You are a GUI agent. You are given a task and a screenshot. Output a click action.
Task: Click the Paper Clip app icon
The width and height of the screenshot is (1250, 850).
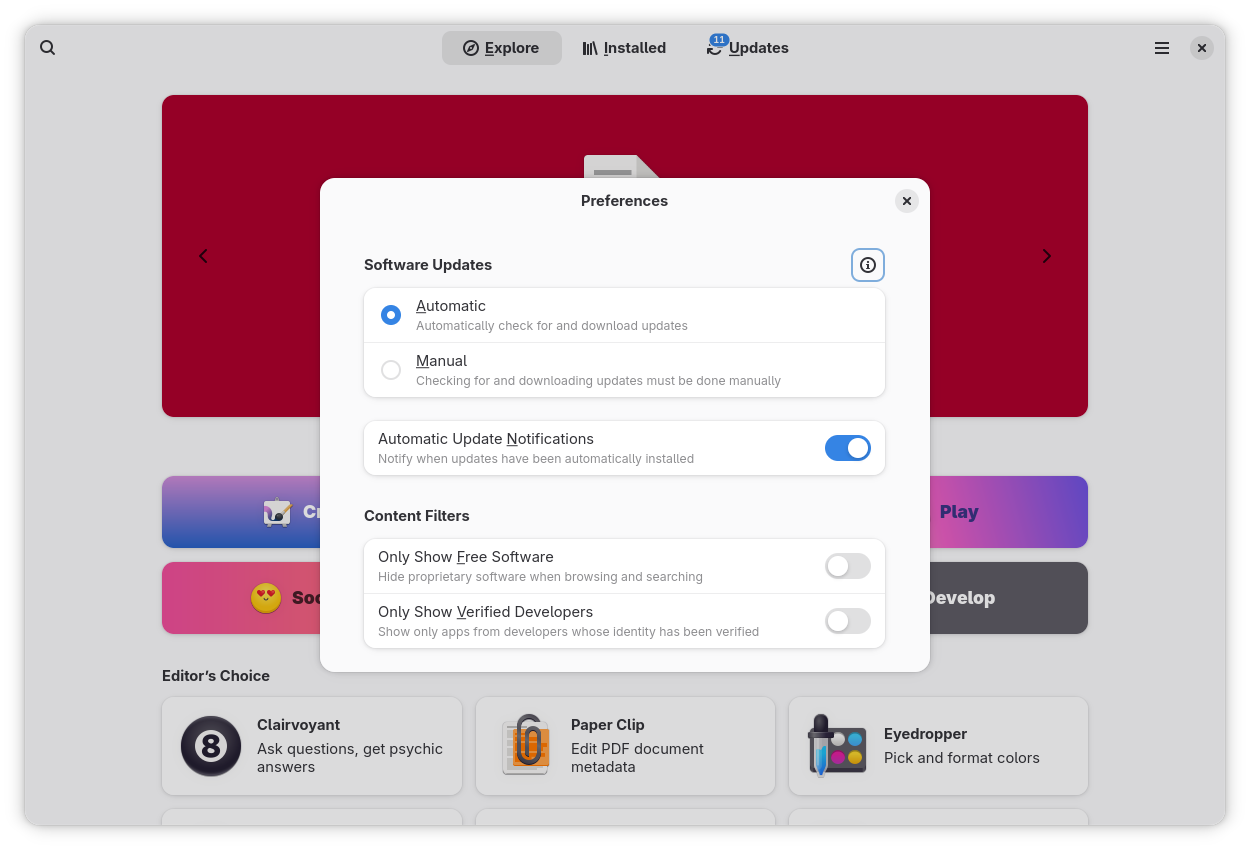[526, 746]
